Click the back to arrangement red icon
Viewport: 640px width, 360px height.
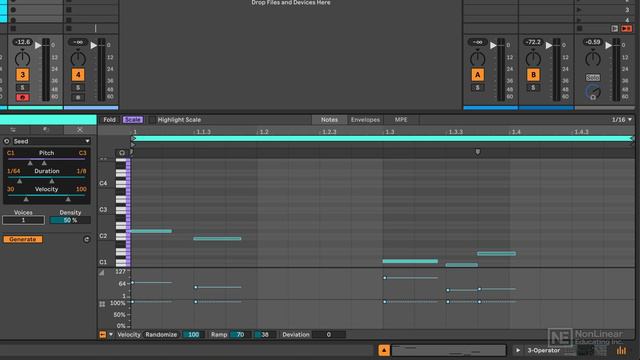pyautogui.click(x=626, y=28)
